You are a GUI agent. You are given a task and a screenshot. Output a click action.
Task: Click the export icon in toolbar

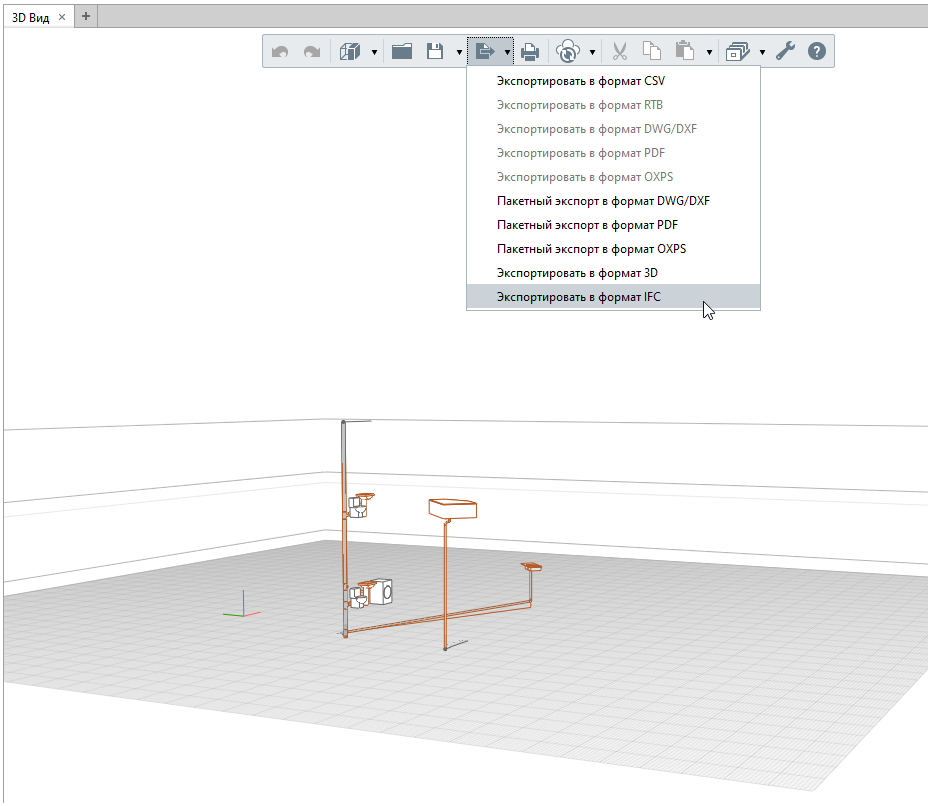tap(485, 51)
